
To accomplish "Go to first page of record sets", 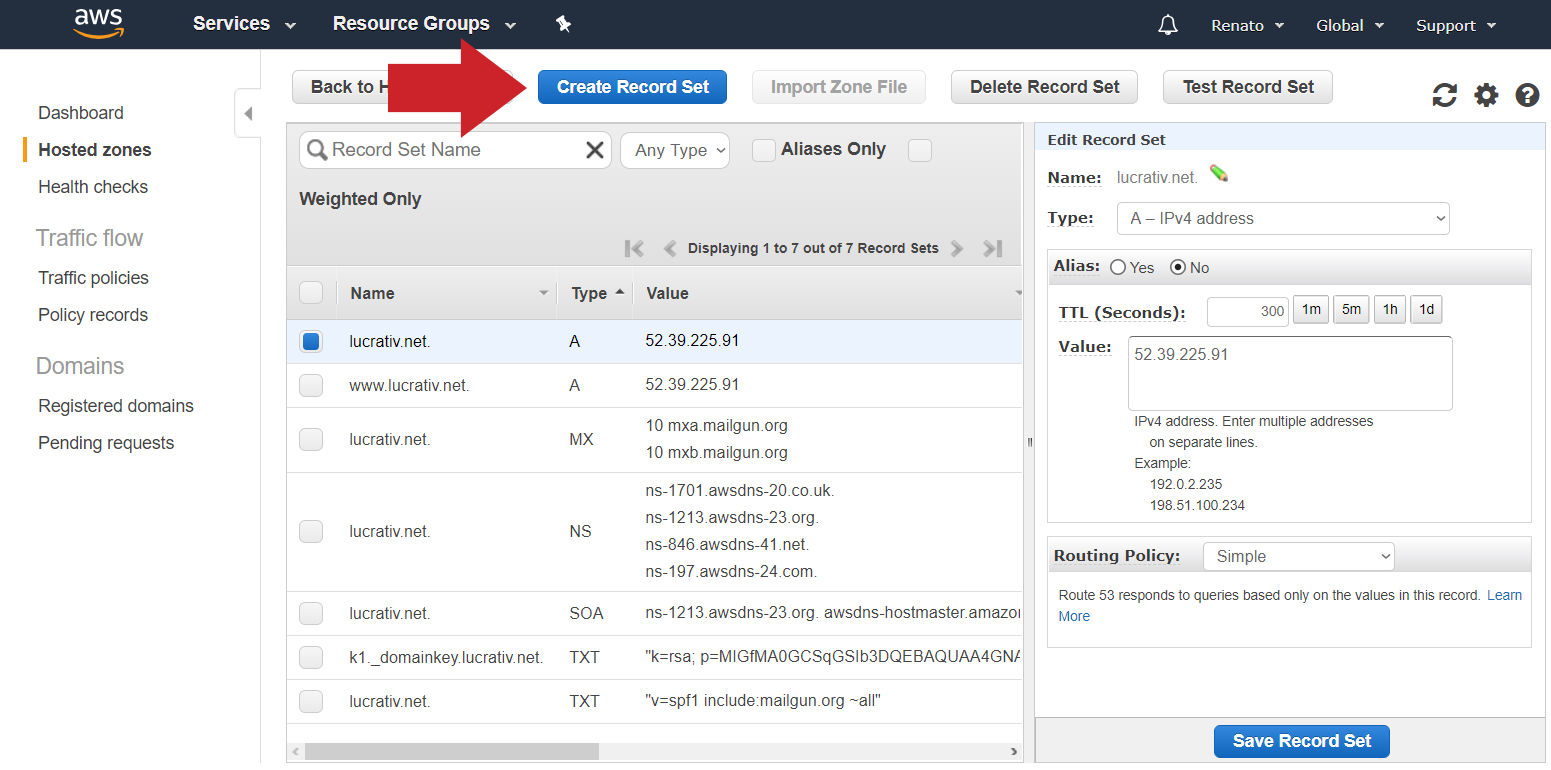I will [634, 248].
